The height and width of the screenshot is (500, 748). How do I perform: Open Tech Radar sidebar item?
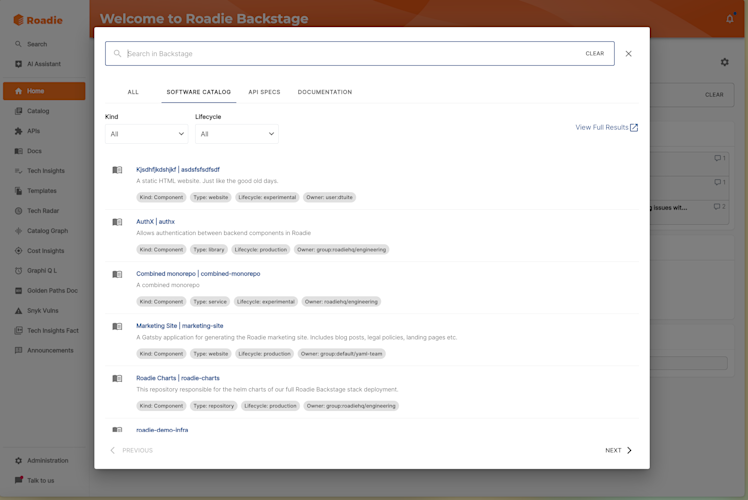coord(37,211)
